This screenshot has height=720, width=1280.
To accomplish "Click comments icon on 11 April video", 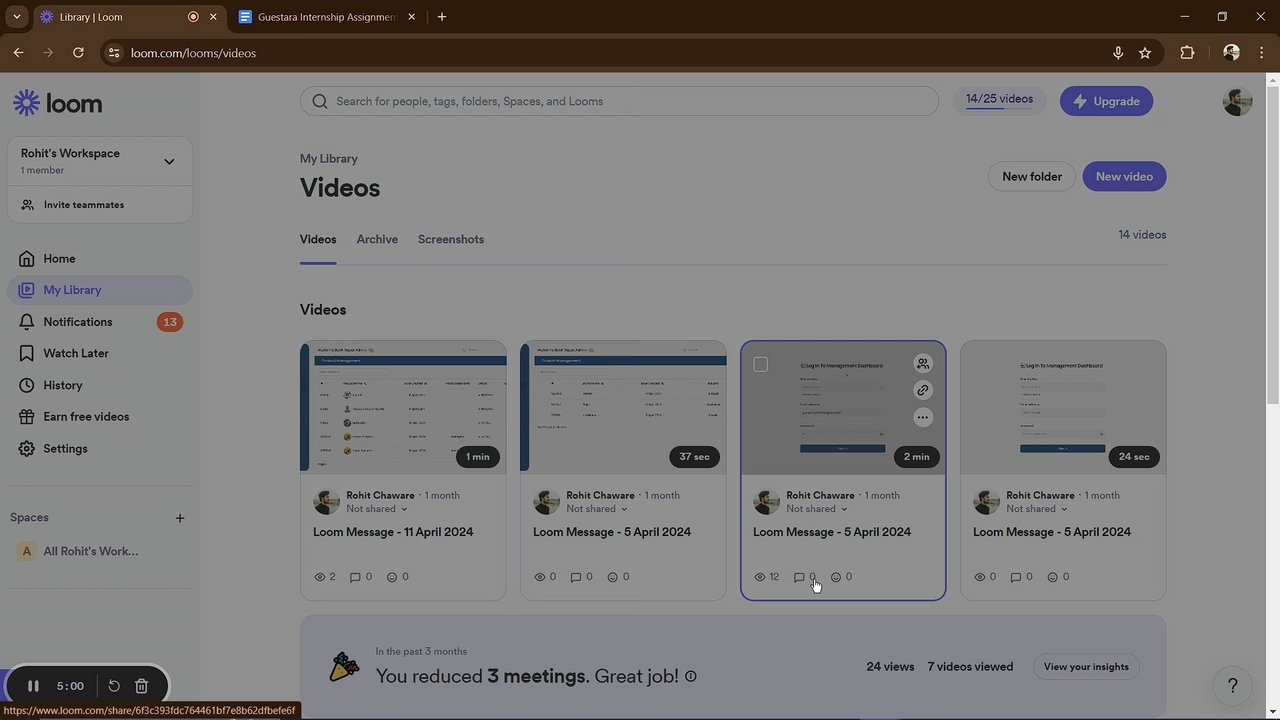I will (355, 577).
